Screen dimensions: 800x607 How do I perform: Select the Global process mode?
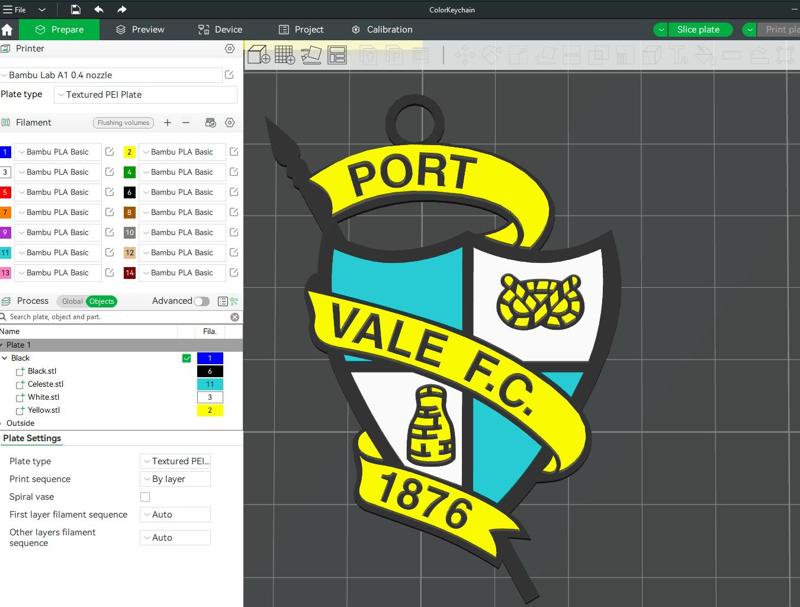pyautogui.click(x=72, y=301)
